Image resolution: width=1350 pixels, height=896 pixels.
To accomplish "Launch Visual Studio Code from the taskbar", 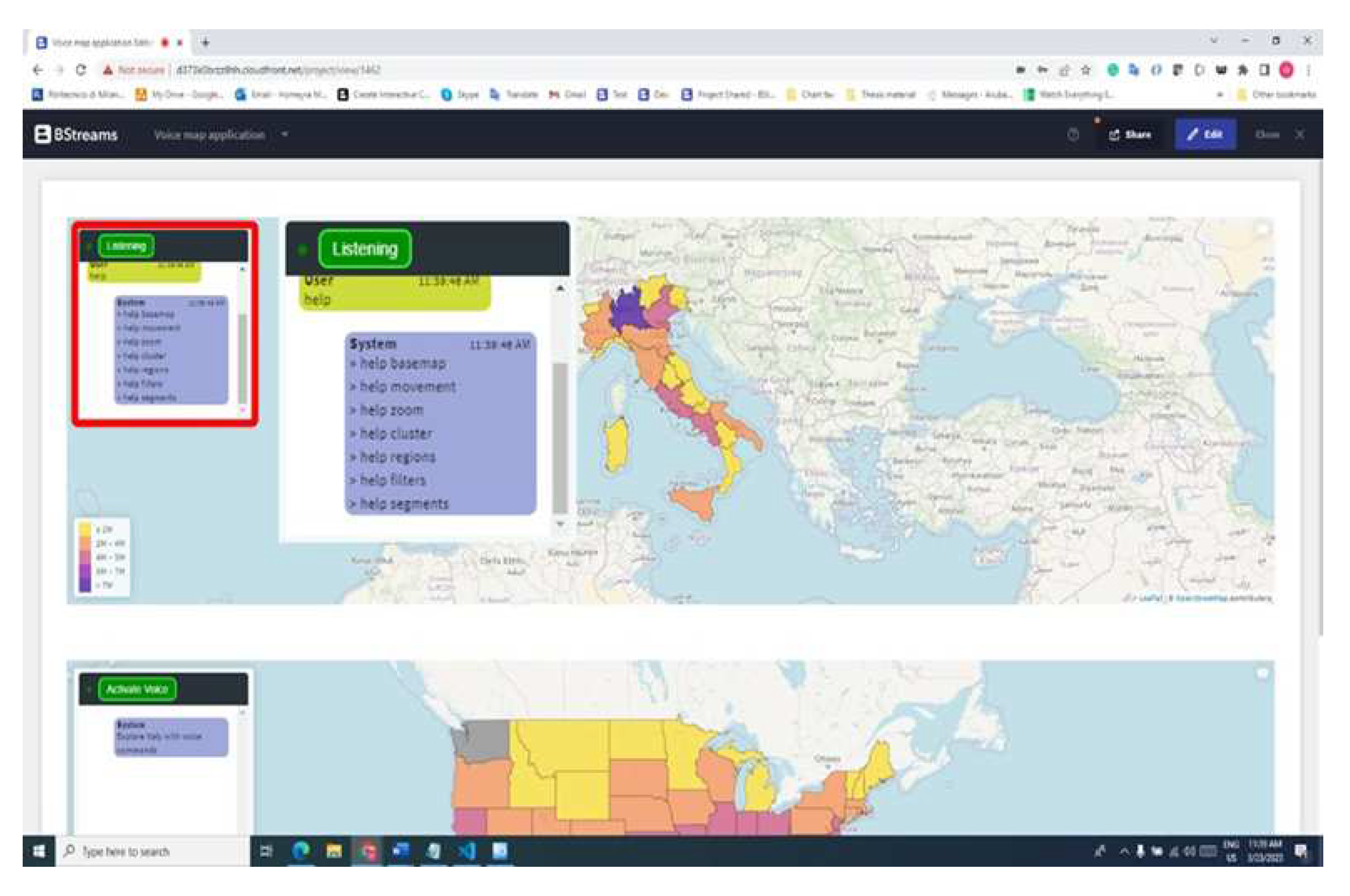I will tap(468, 851).
